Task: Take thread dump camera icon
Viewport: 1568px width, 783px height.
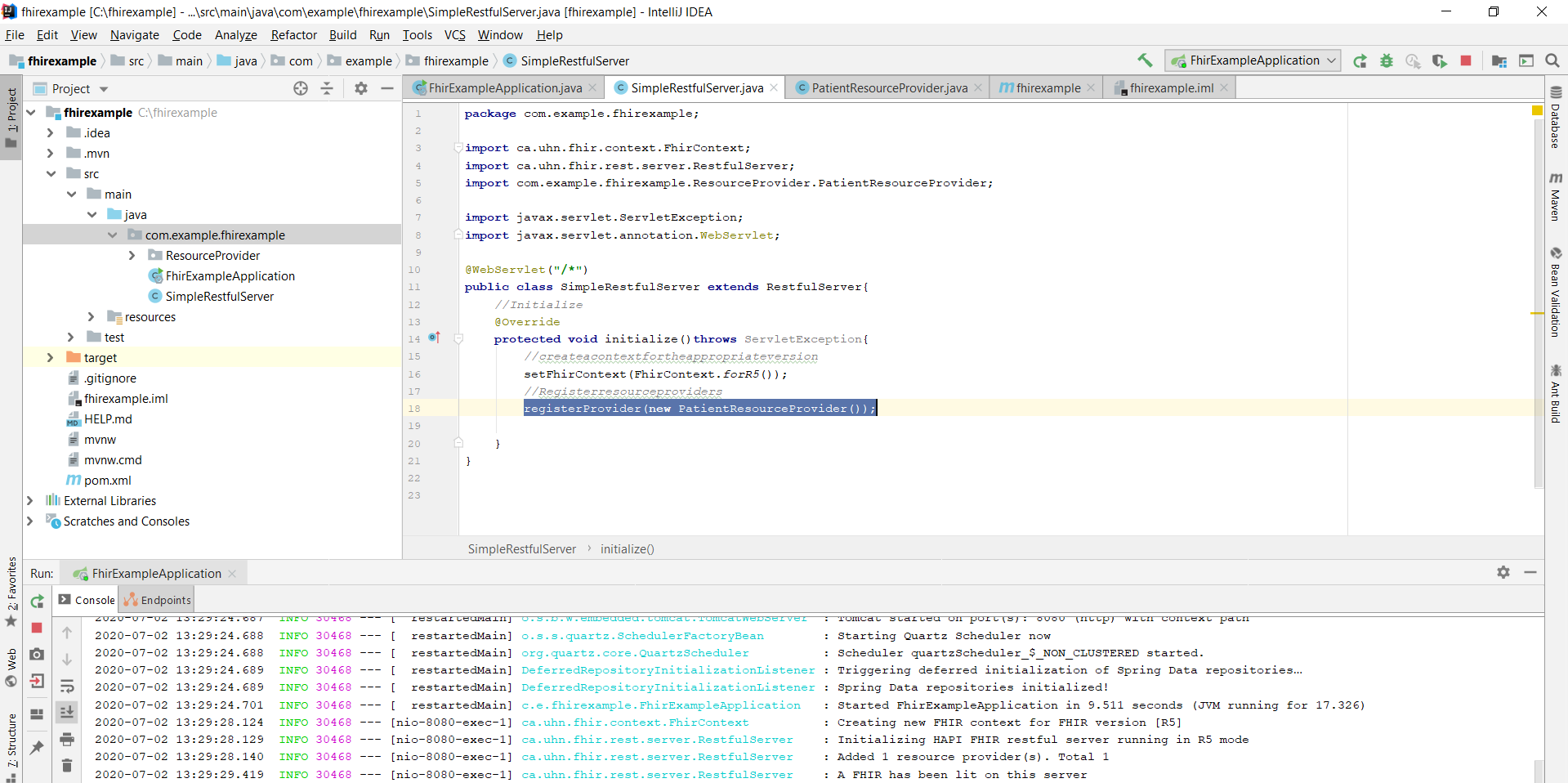Action: click(37, 655)
